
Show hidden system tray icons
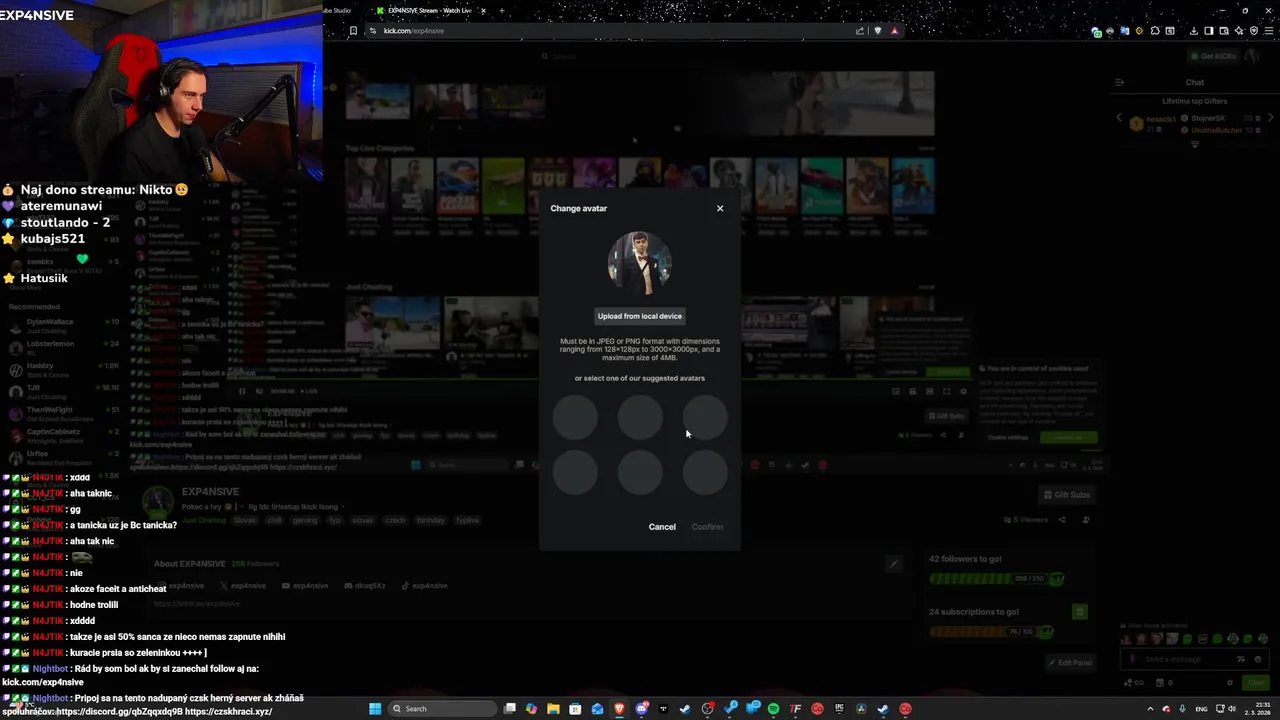pyautogui.click(x=1150, y=709)
